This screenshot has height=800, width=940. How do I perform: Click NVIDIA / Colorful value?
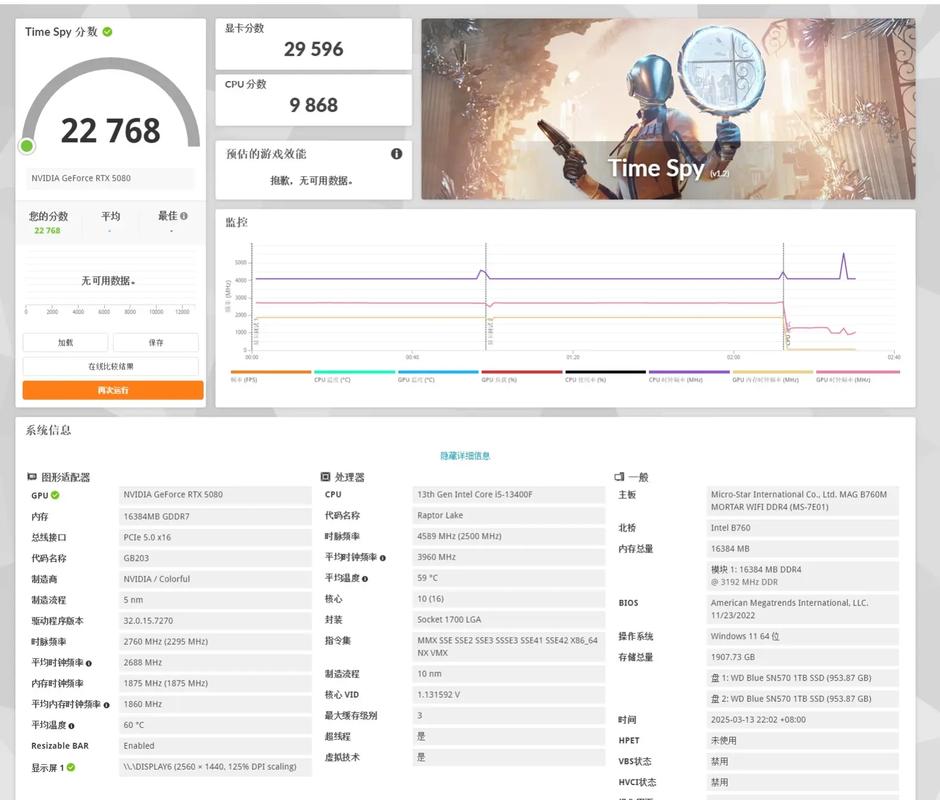[x=215, y=579]
